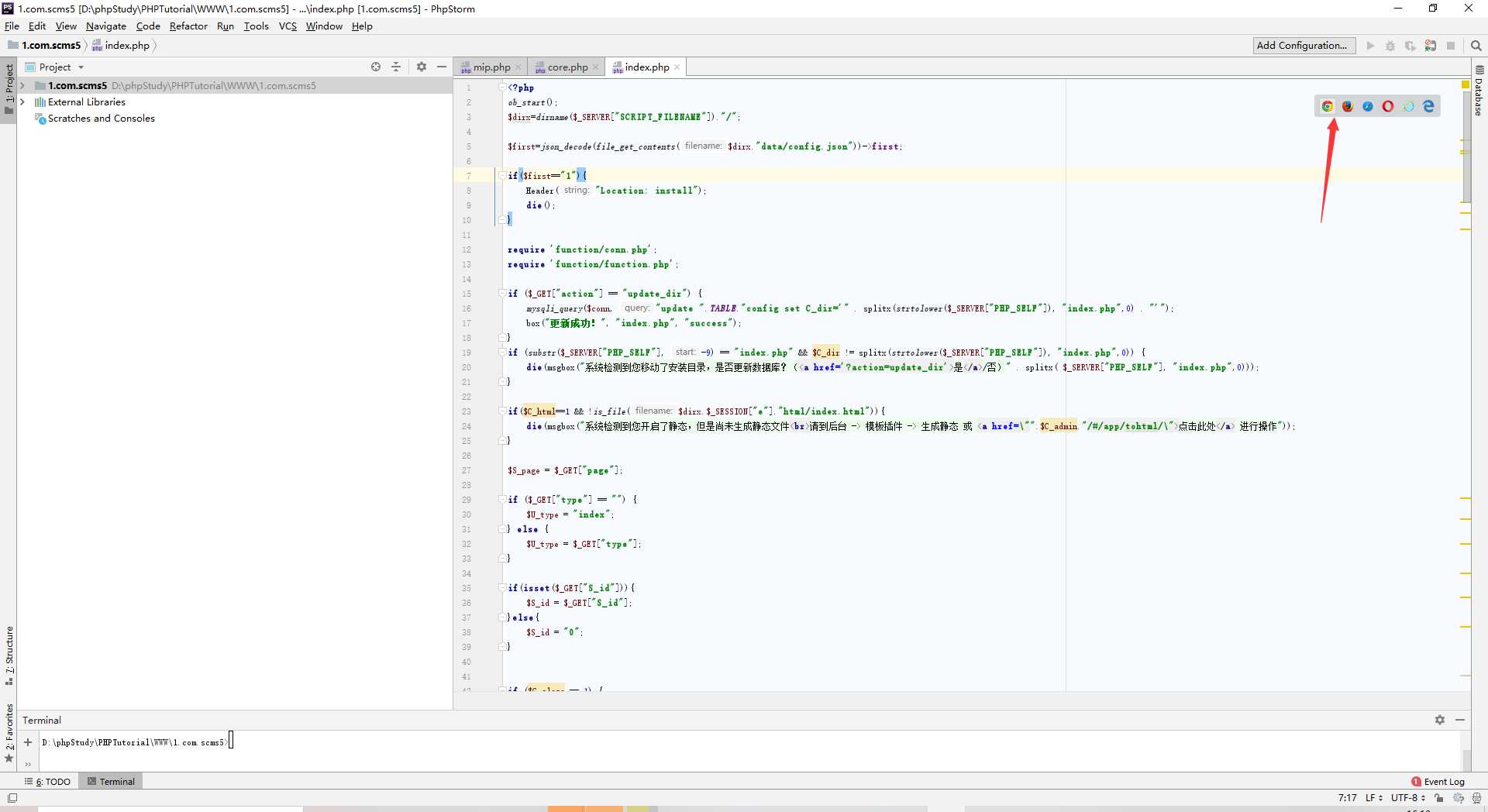The height and width of the screenshot is (812, 1488).
Task: Click the Event Log notification badge
Action: (x=1416, y=782)
